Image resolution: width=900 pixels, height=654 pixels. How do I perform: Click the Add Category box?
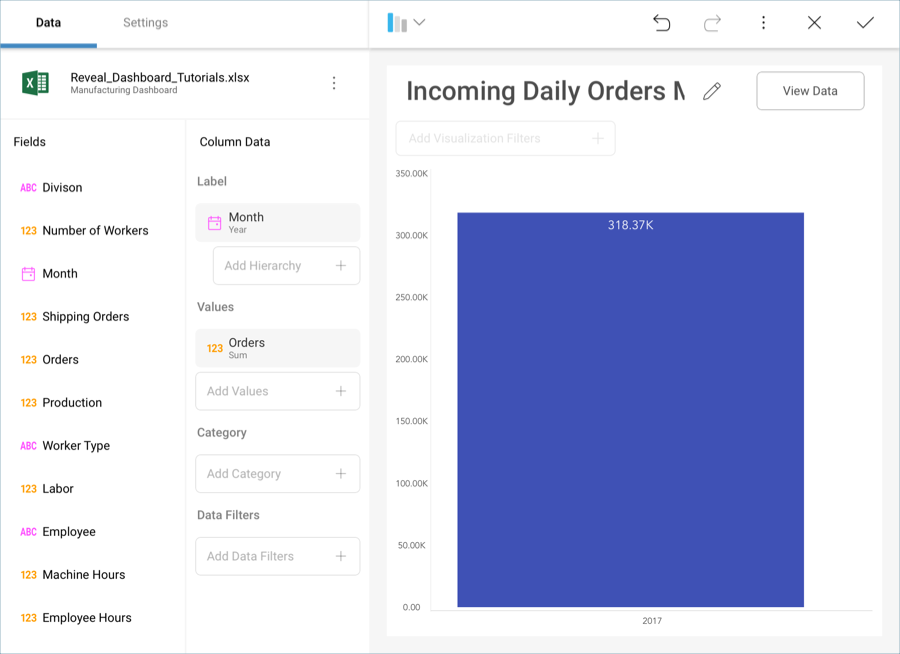[277, 474]
